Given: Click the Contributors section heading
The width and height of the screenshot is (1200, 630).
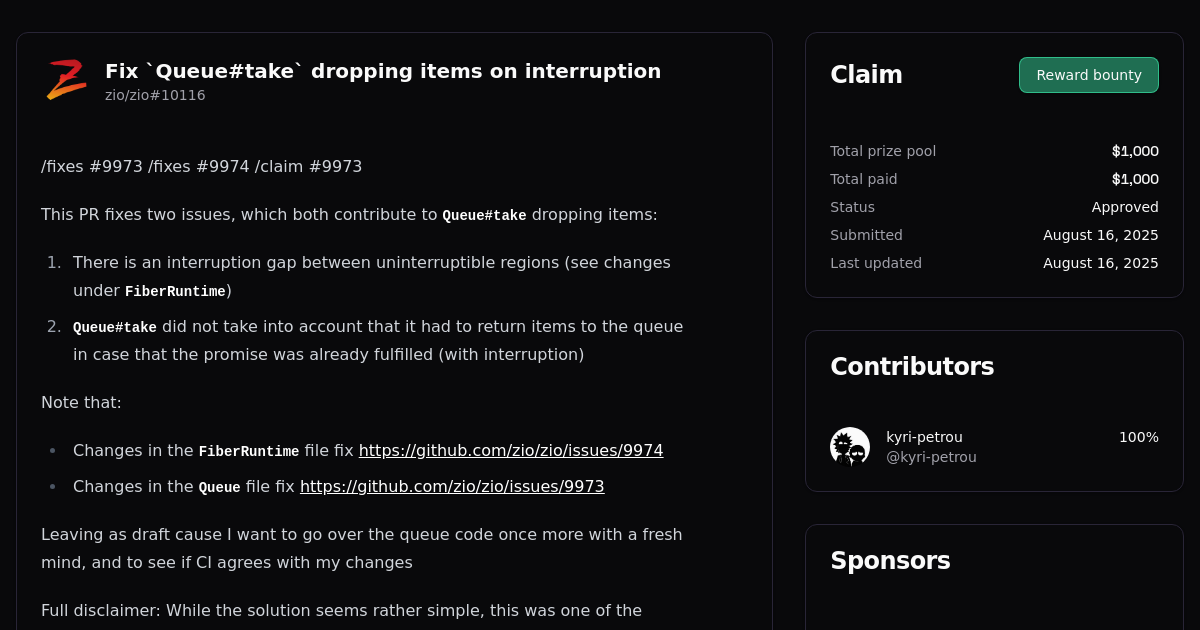Looking at the screenshot, I should point(912,367).
